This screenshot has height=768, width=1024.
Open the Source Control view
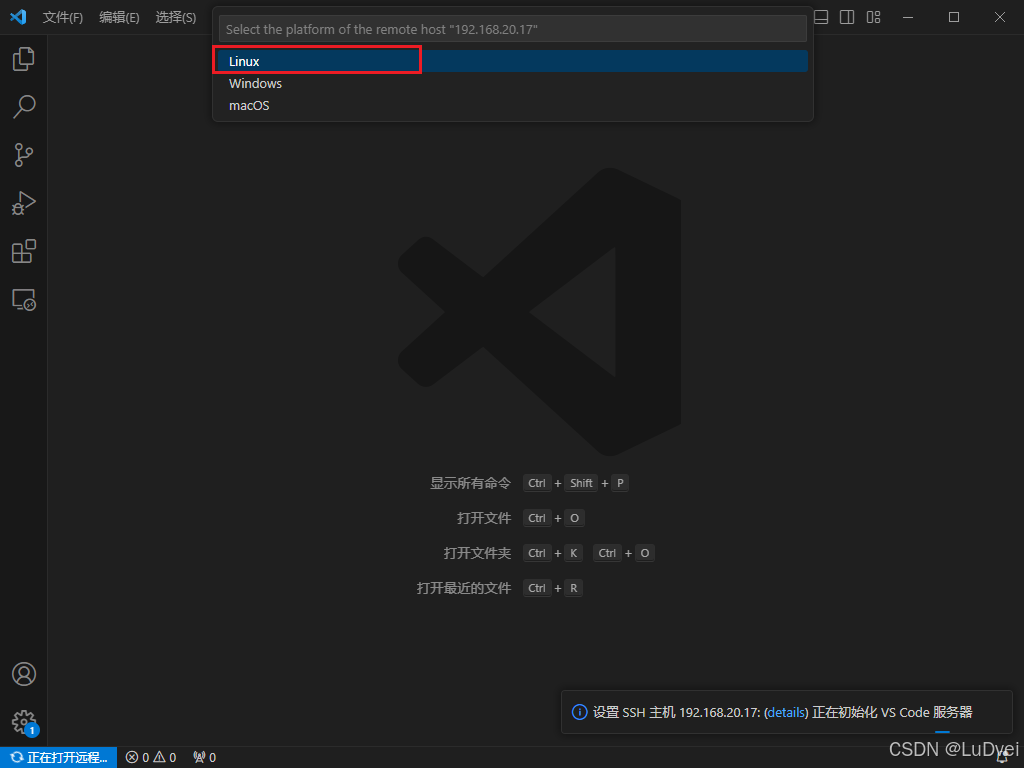point(24,155)
